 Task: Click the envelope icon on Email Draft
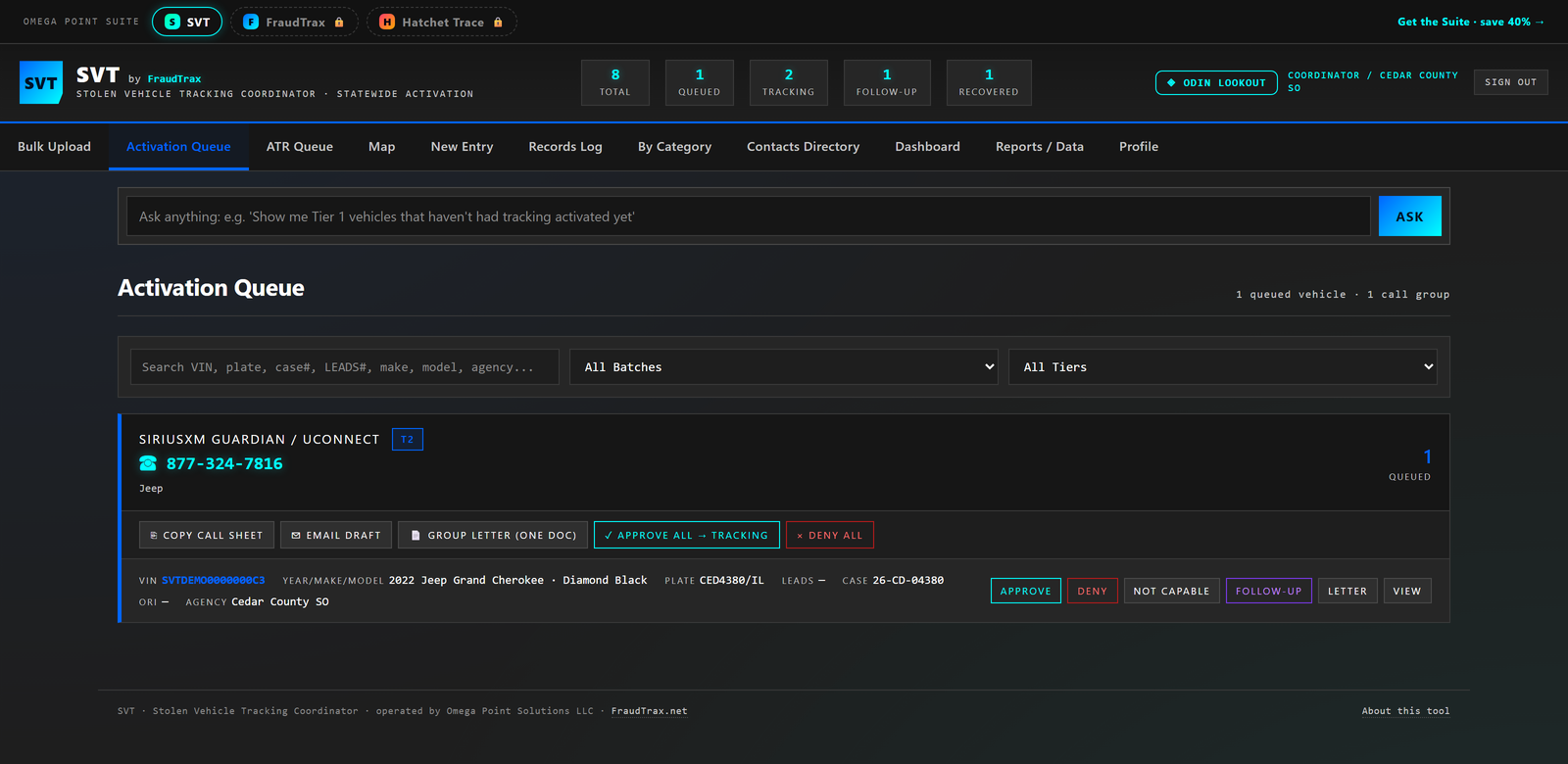tap(296, 536)
